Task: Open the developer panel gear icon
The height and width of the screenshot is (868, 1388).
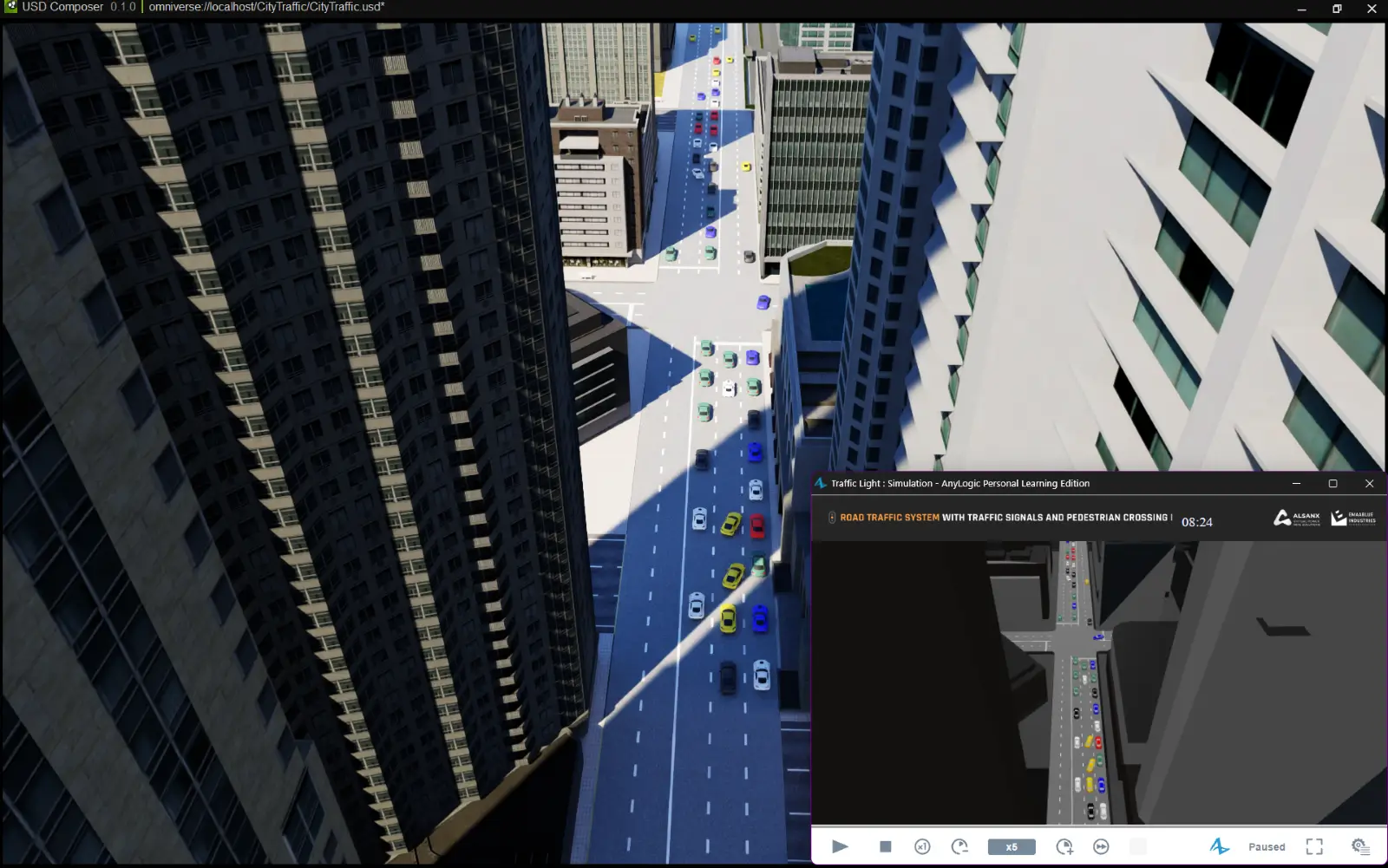Action: [1360, 846]
